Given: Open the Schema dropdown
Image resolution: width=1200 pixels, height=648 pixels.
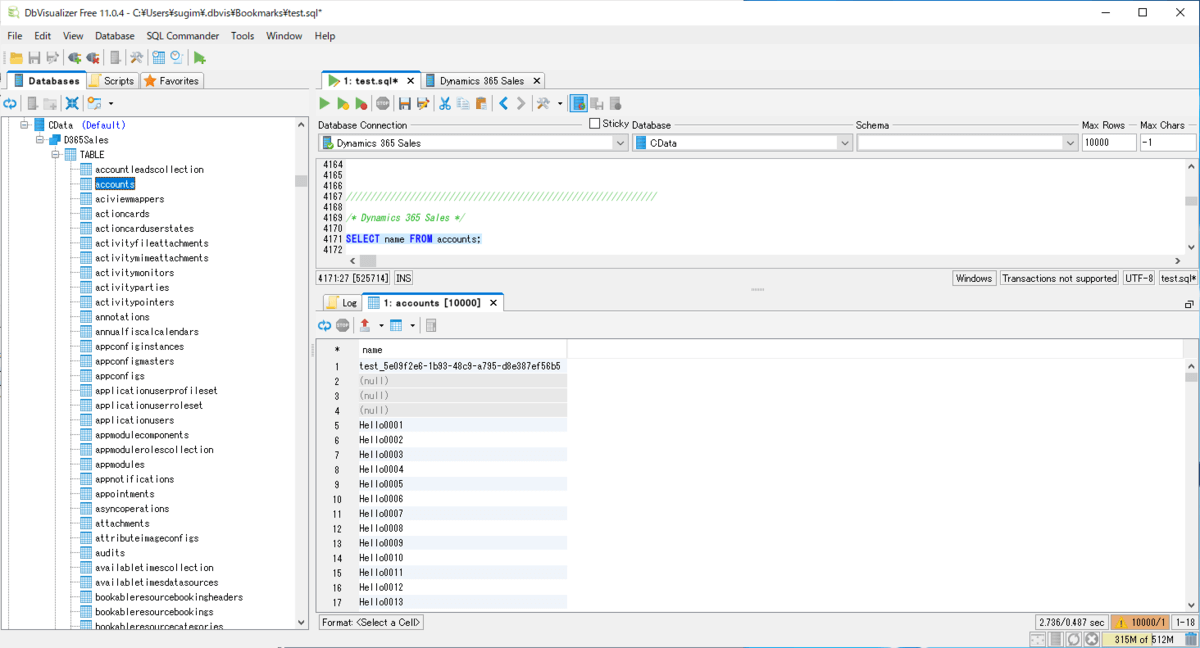Looking at the screenshot, I should tap(1069, 143).
